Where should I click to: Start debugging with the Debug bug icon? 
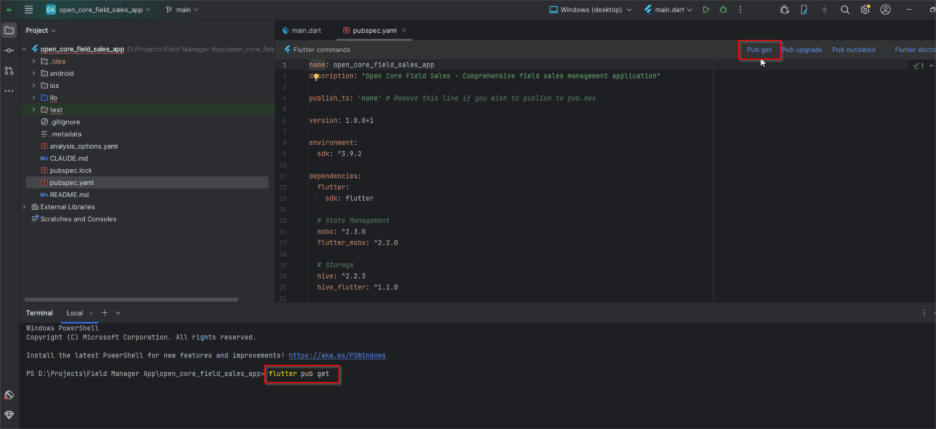pyautogui.click(x=724, y=10)
